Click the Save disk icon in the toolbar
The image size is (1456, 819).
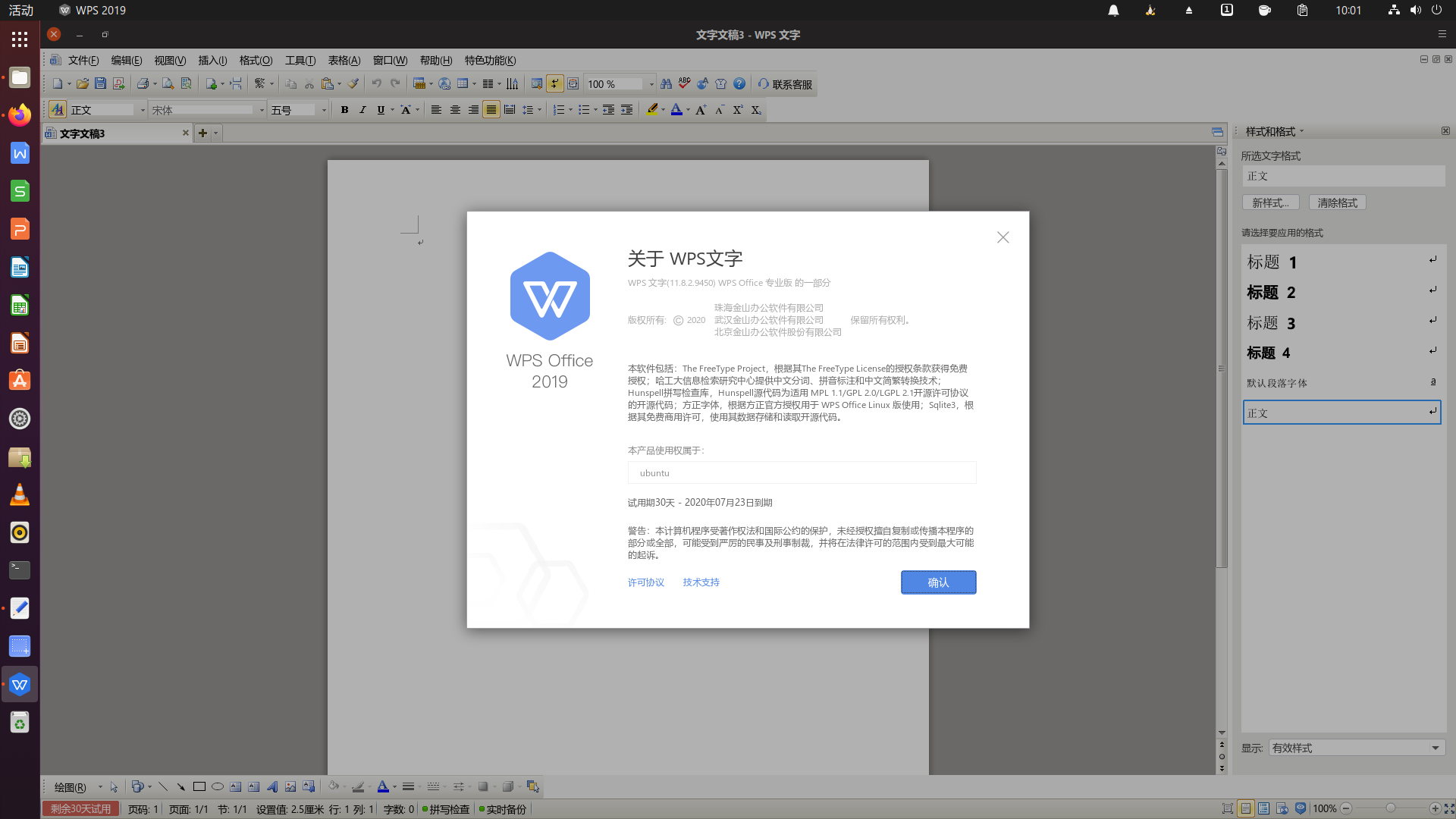[x=100, y=84]
